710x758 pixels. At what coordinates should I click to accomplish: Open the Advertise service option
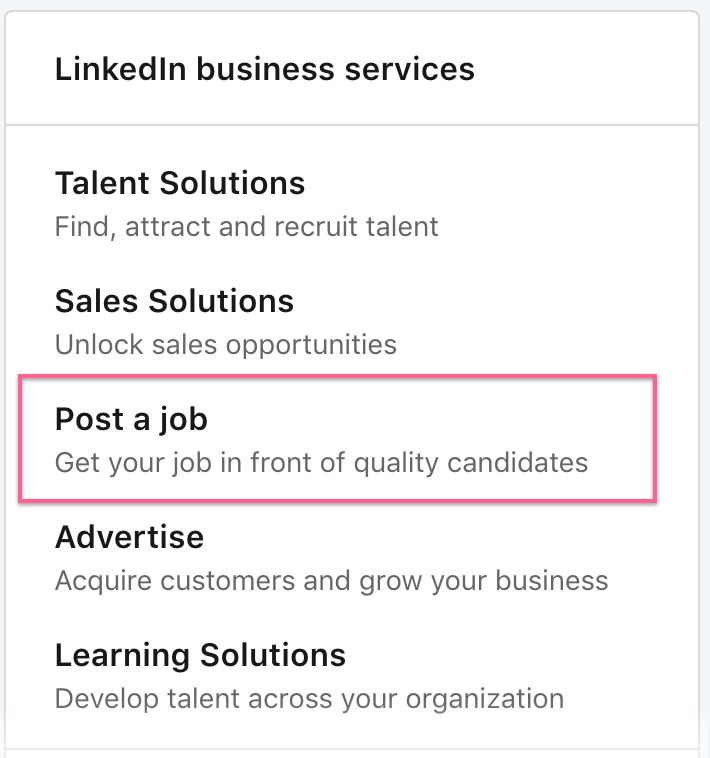click(129, 537)
